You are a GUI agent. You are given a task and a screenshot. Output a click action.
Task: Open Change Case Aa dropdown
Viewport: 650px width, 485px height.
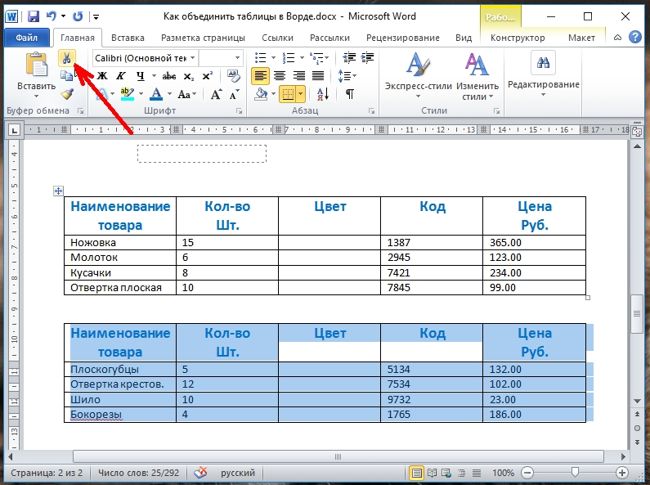click(187, 95)
